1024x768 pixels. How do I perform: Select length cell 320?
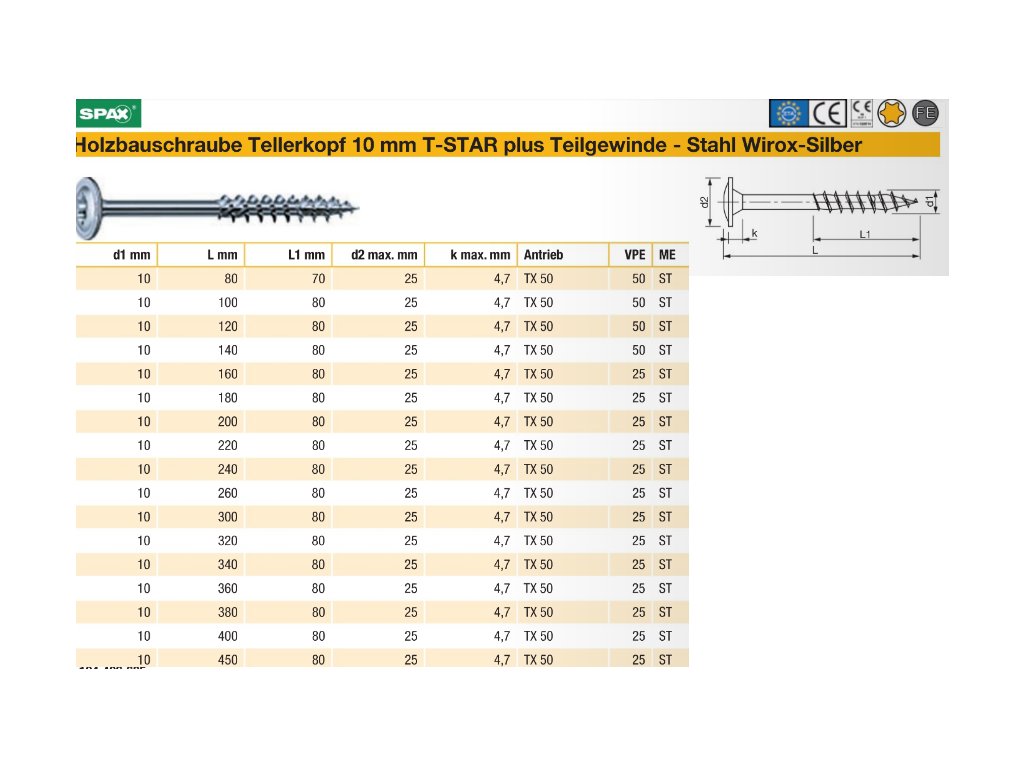tap(228, 541)
